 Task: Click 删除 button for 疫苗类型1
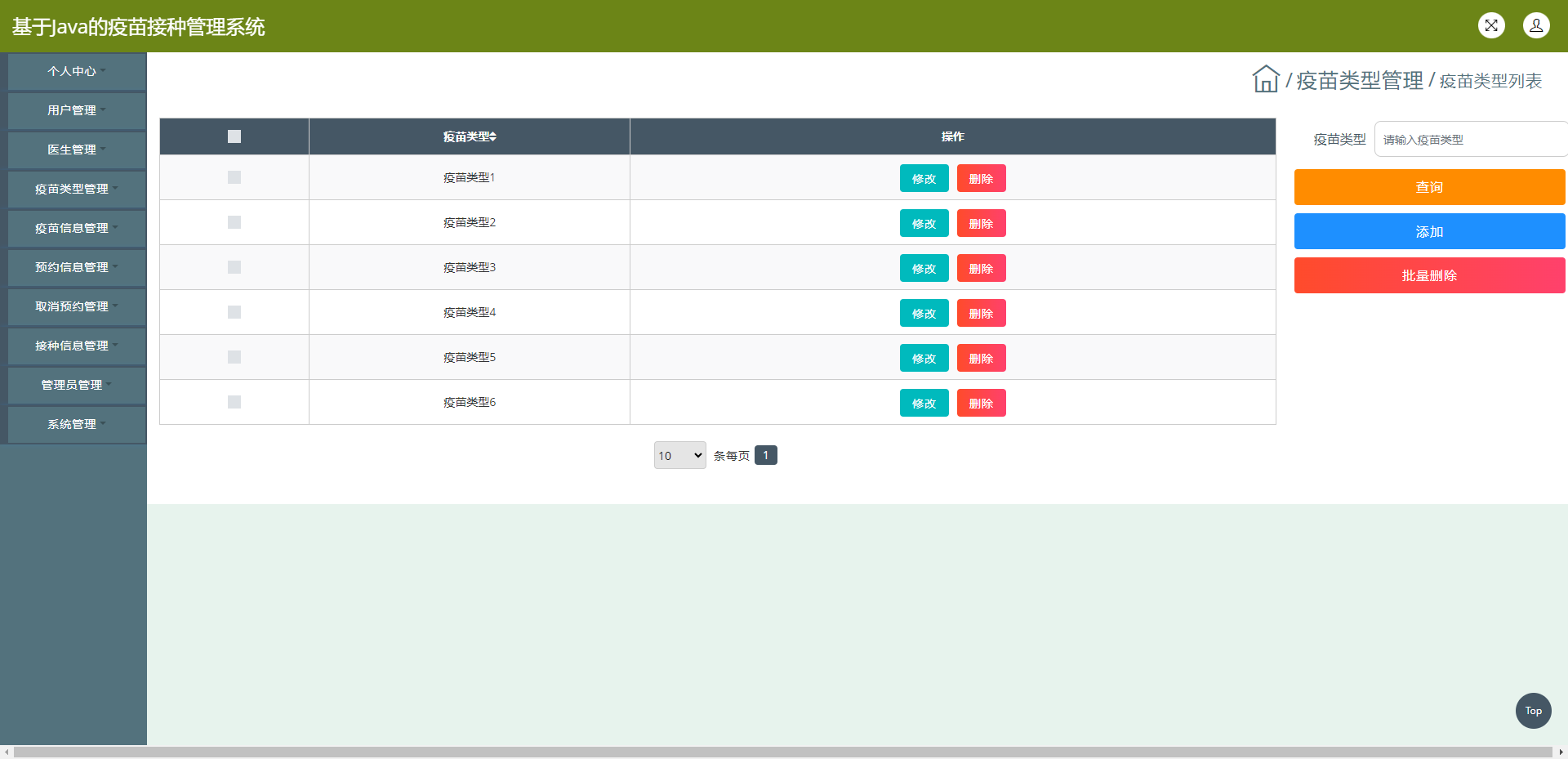[981, 178]
